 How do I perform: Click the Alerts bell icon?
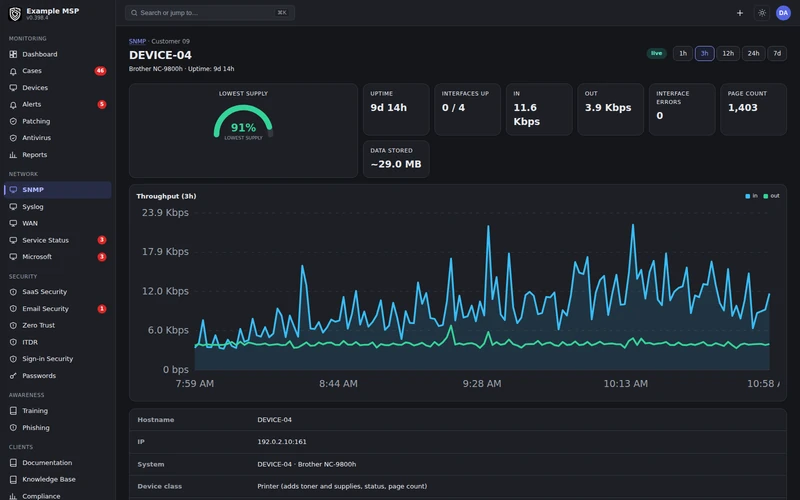coord(13,105)
